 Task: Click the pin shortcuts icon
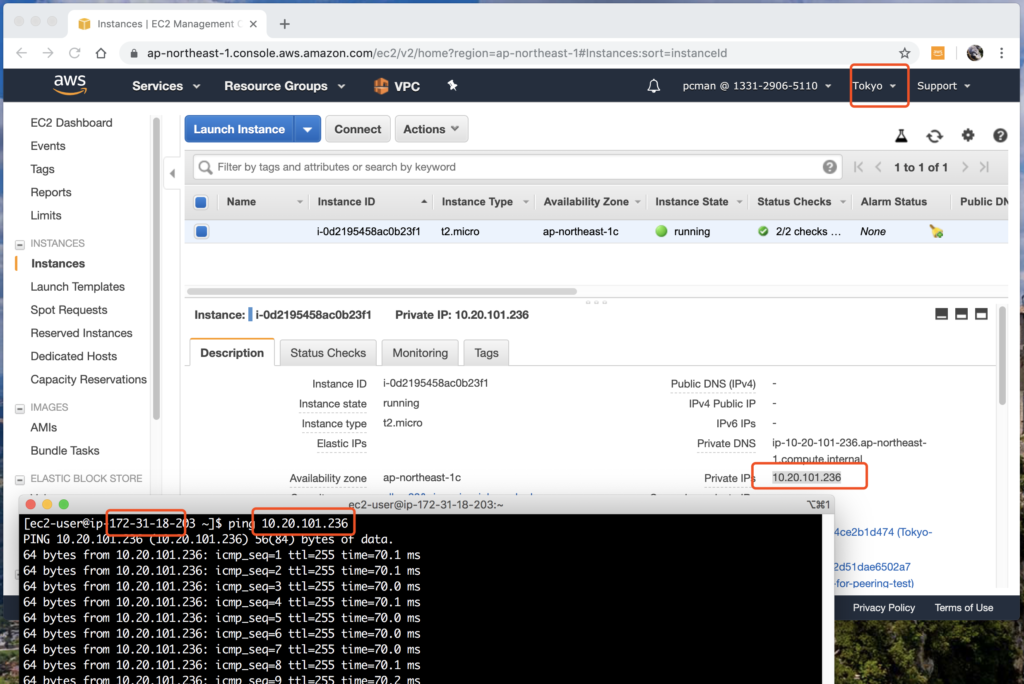452,85
